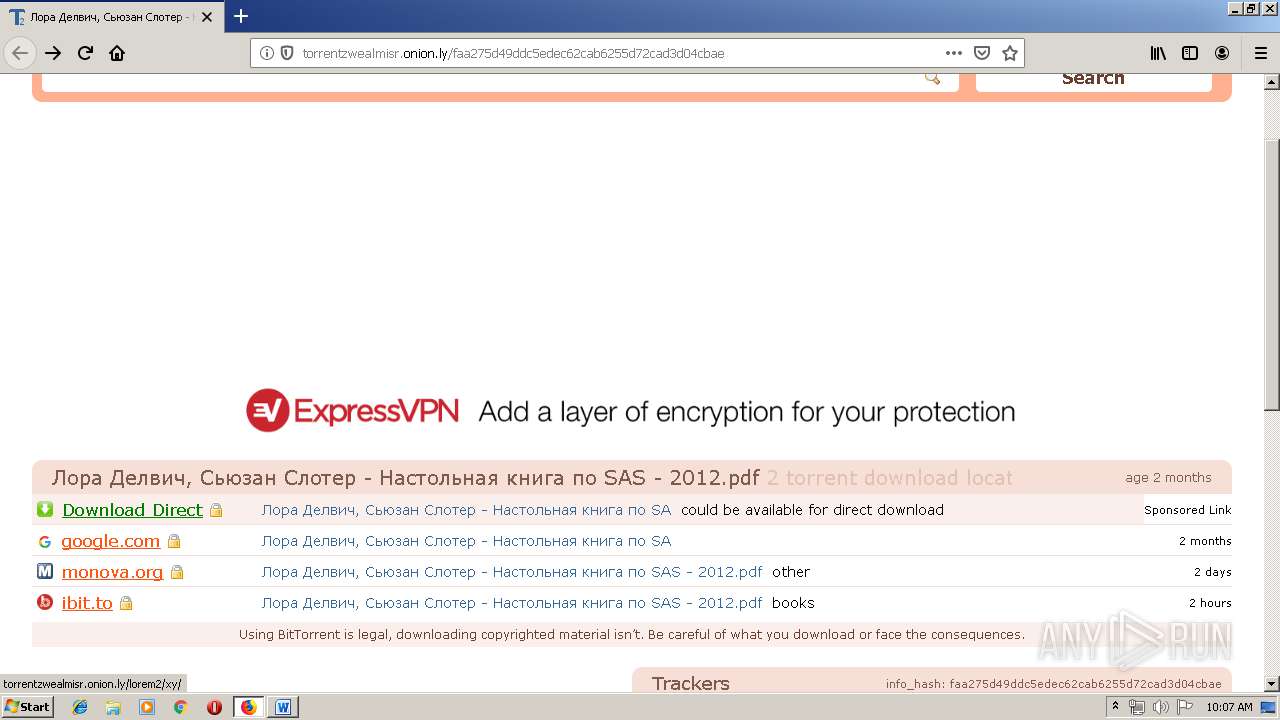Click the '2 hours' age value
The width and height of the screenshot is (1280, 720).
tap(1210, 603)
